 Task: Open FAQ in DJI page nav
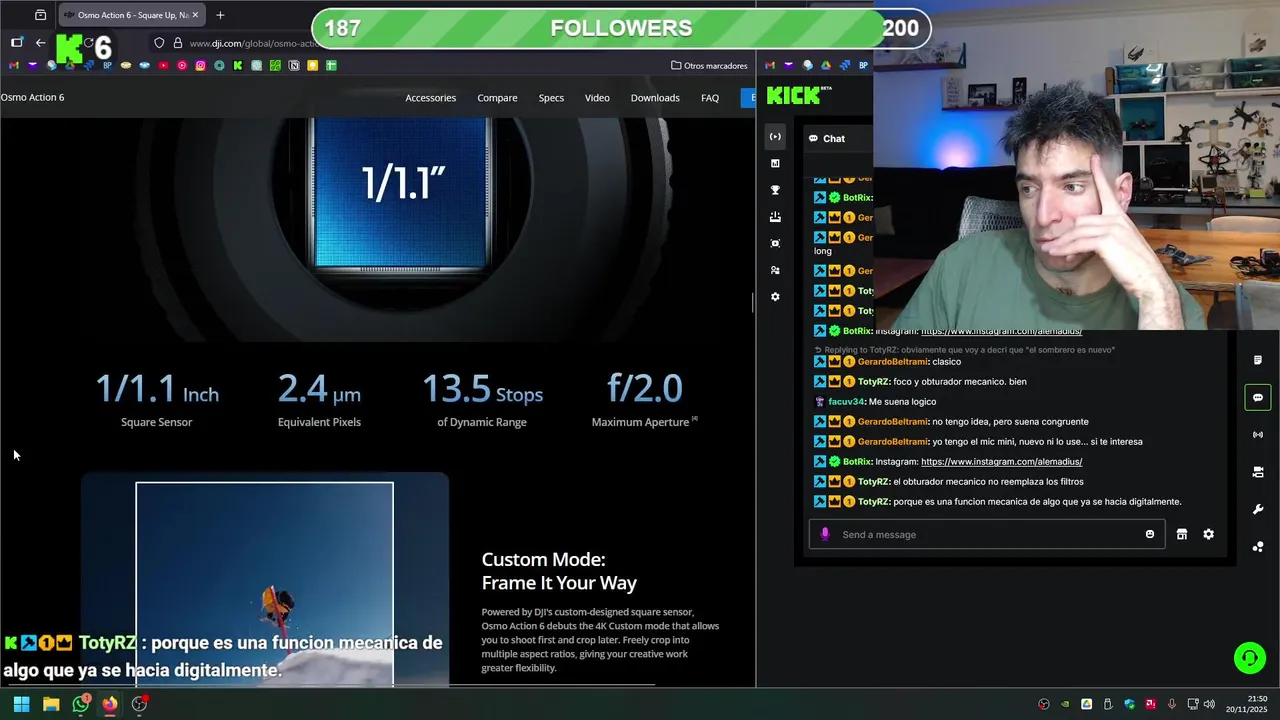click(710, 98)
